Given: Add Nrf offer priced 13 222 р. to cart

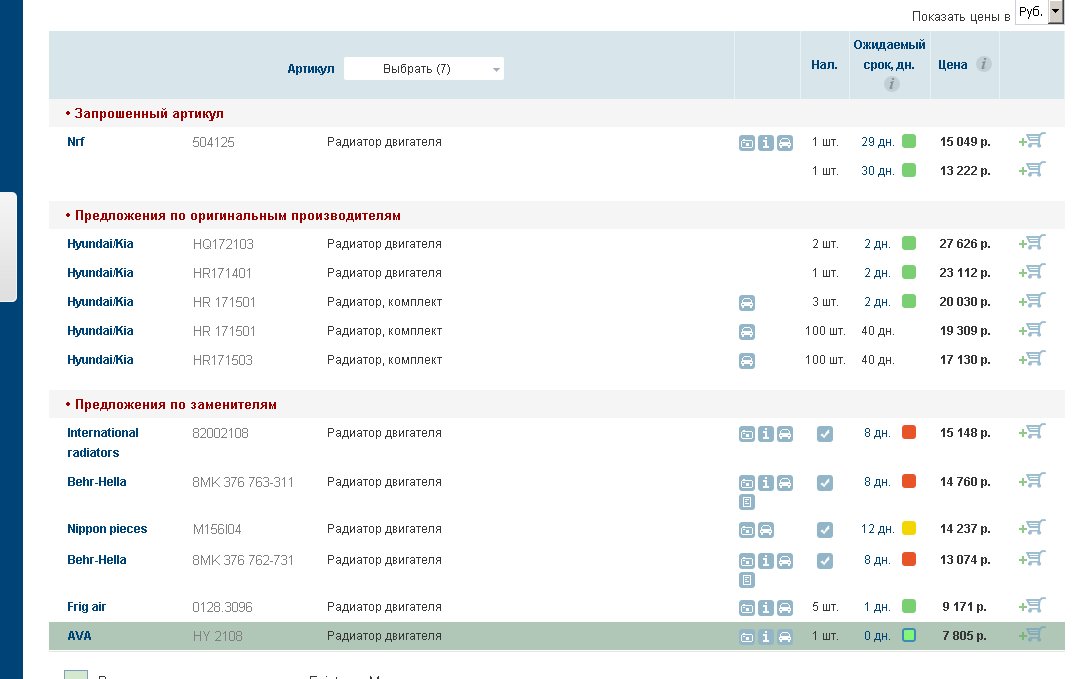Looking at the screenshot, I should [x=1032, y=170].
